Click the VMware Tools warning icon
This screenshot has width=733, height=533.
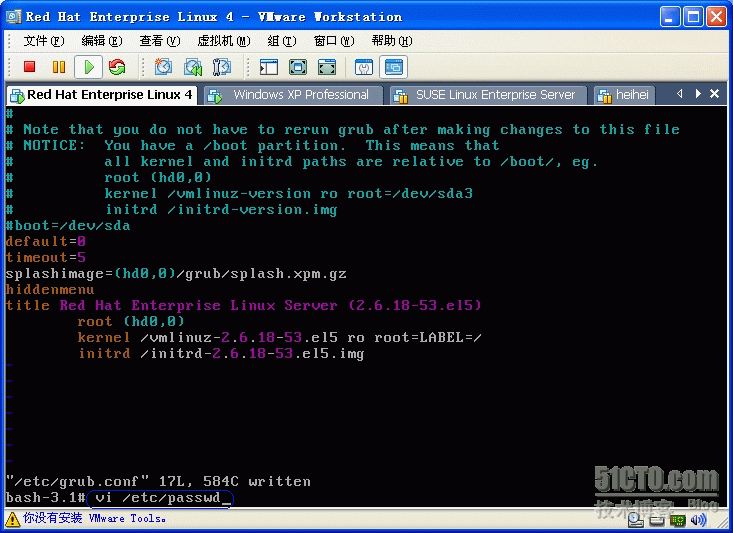(x=12, y=519)
